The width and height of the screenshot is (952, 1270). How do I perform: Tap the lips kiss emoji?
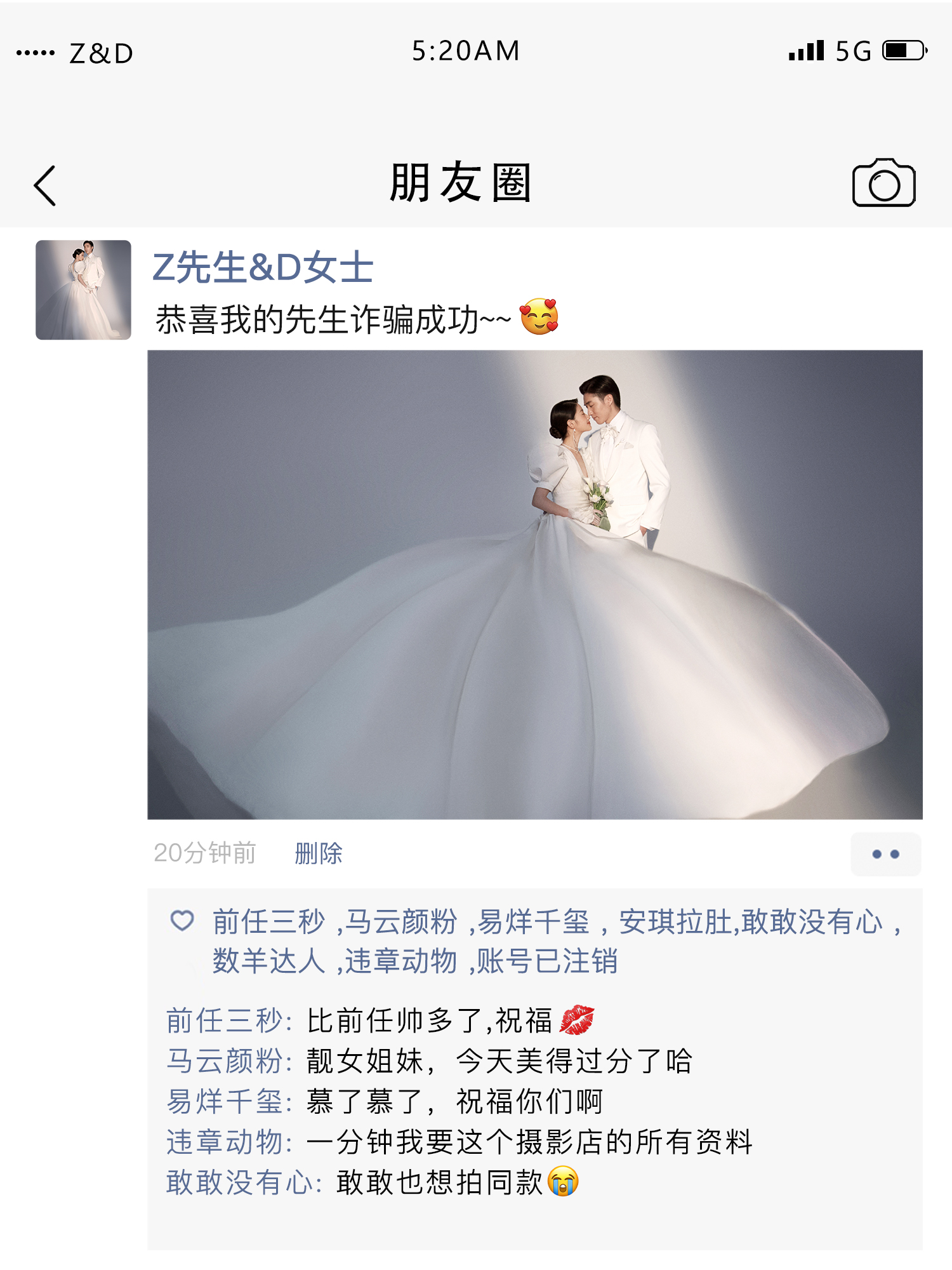pyautogui.click(x=576, y=1020)
